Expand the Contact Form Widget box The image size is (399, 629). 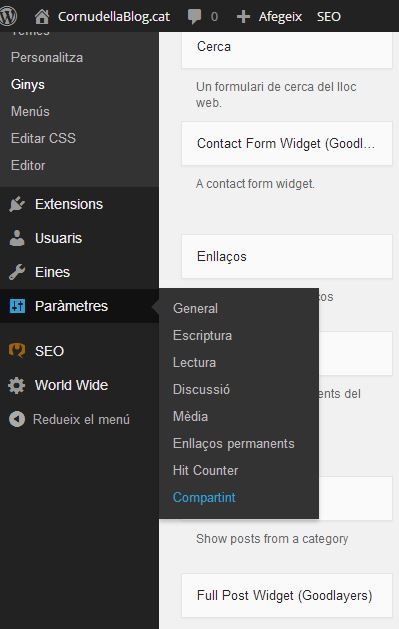pyautogui.click(x=287, y=143)
